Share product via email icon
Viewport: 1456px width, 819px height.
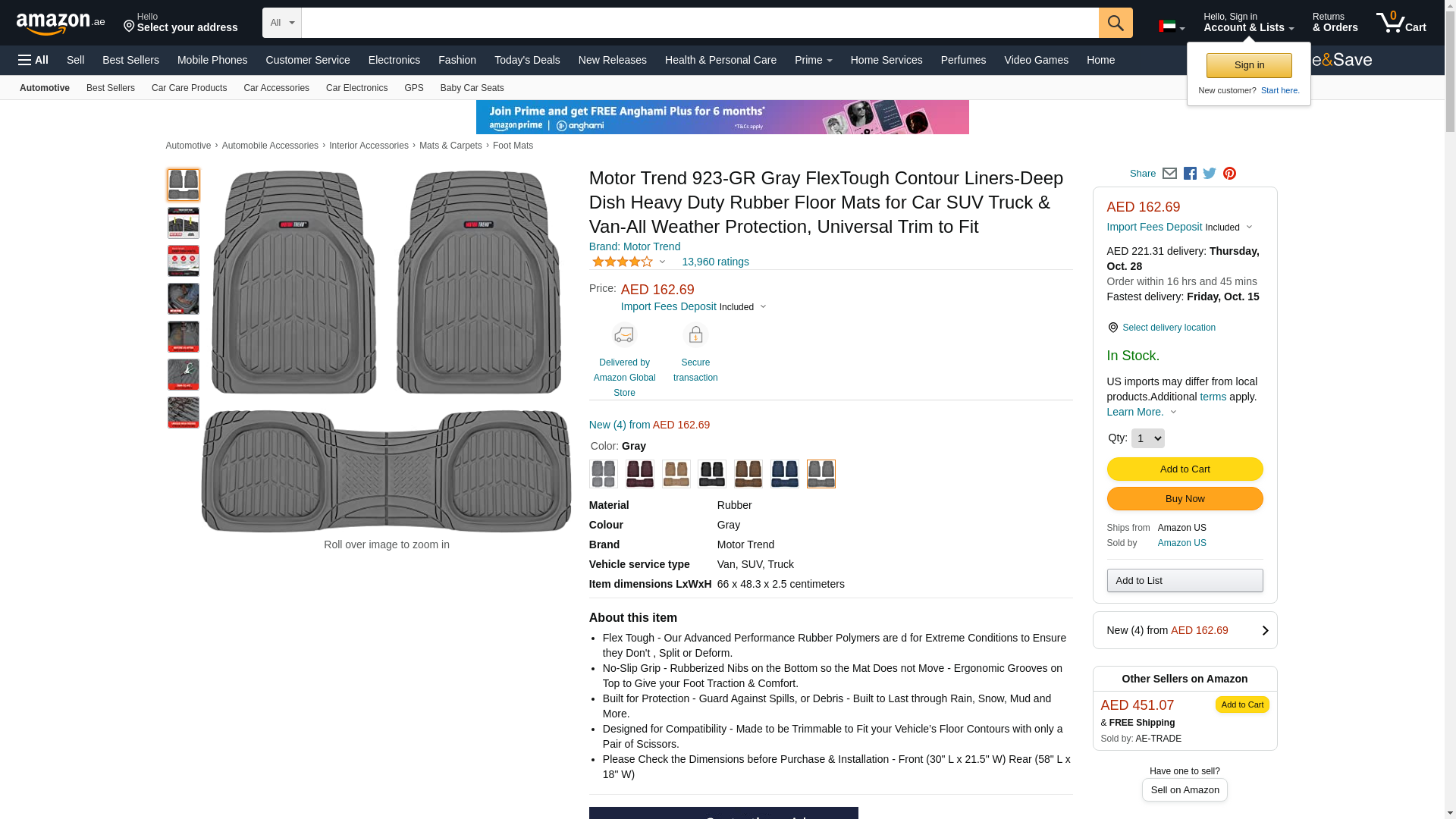click(x=1169, y=174)
